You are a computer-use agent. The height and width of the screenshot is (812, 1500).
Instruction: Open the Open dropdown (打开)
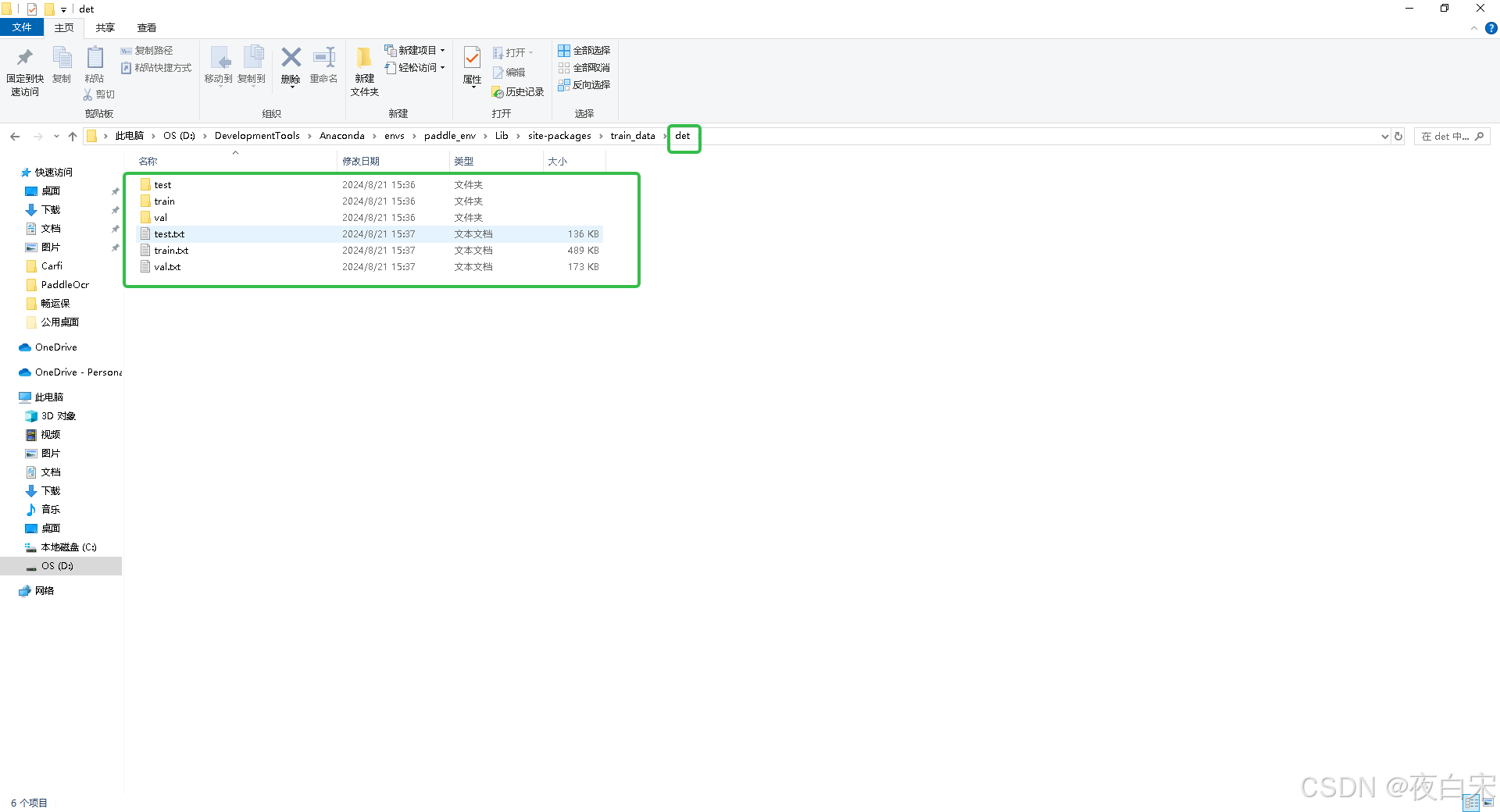point(513,53)
